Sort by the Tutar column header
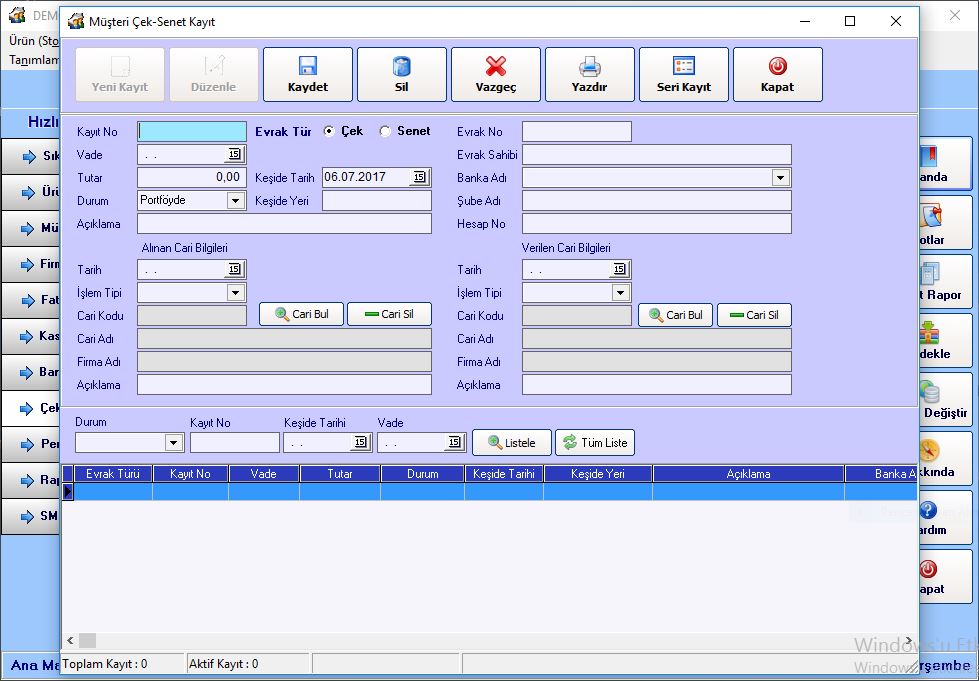Screen dimensions: 979x681 pos(340,474)
